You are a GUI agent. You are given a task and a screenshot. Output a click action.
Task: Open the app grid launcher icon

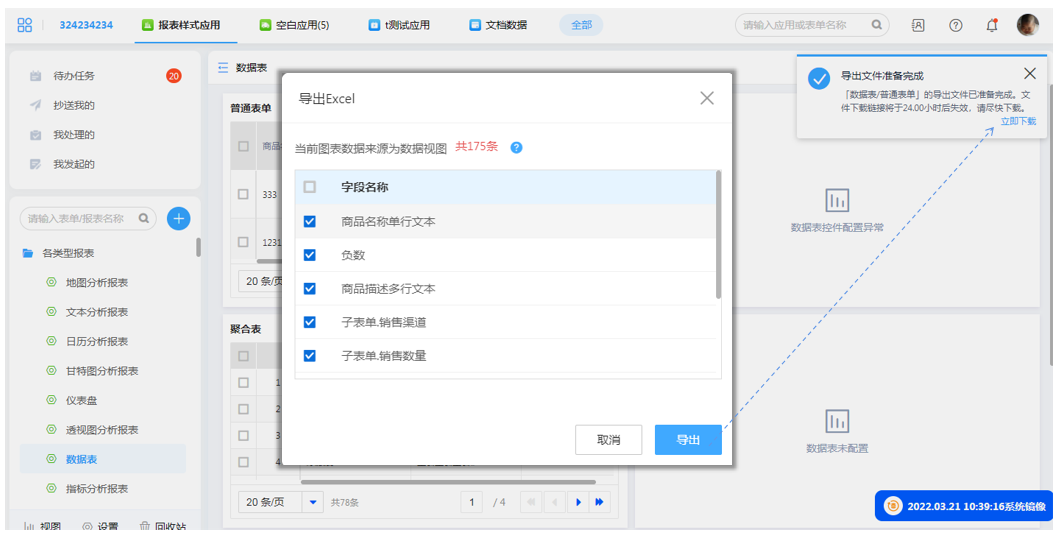[25, 25]
